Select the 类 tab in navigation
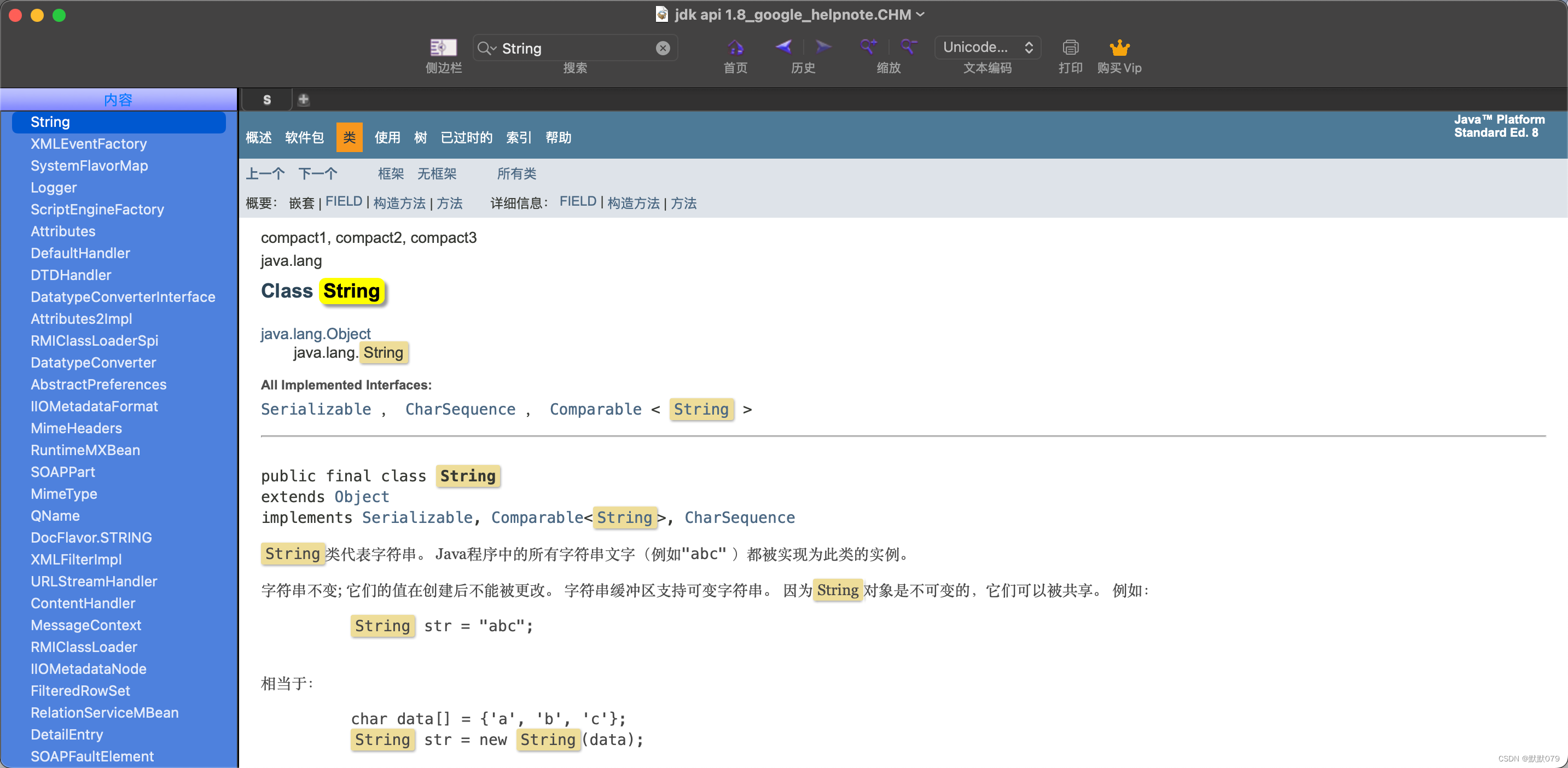 coord(349,138)
